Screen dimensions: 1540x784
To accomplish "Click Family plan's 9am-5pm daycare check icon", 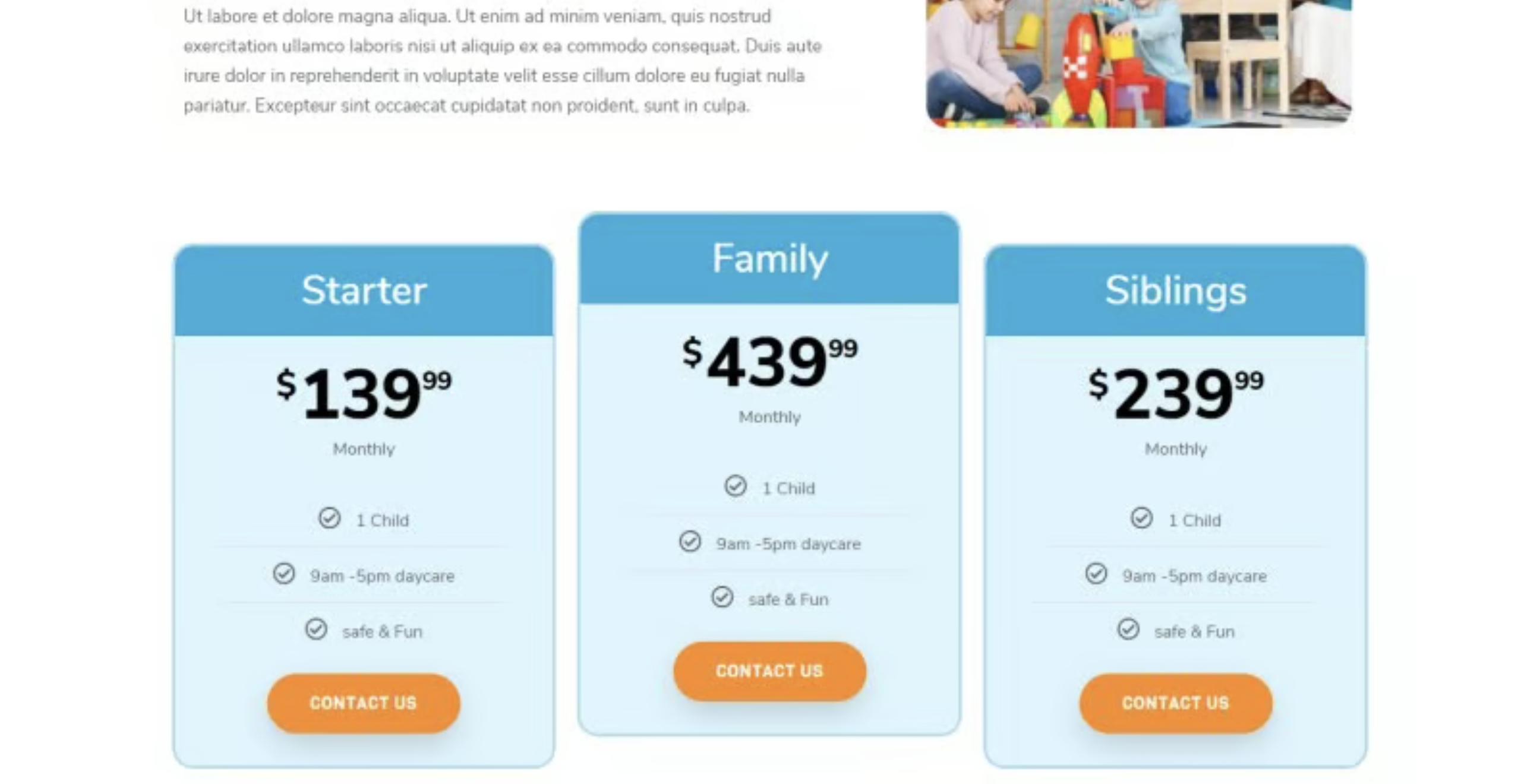I will [x=690, y=542].
